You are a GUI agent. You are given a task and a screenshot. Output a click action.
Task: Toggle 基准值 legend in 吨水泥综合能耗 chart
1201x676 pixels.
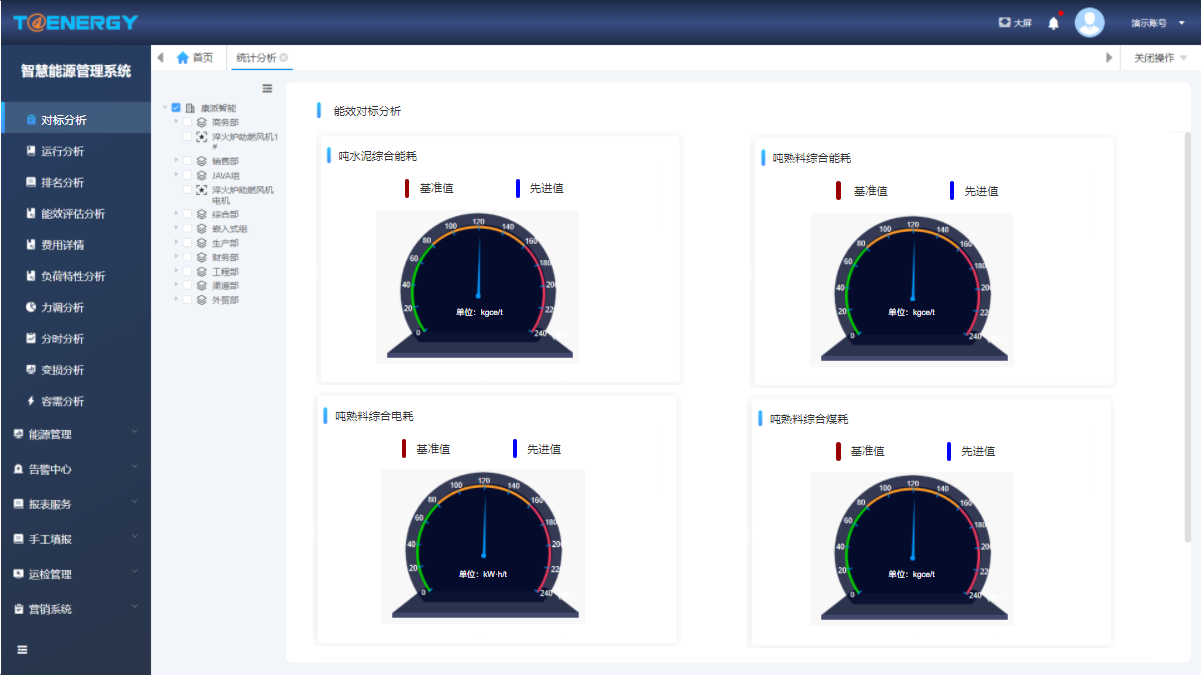coord(429,188)
